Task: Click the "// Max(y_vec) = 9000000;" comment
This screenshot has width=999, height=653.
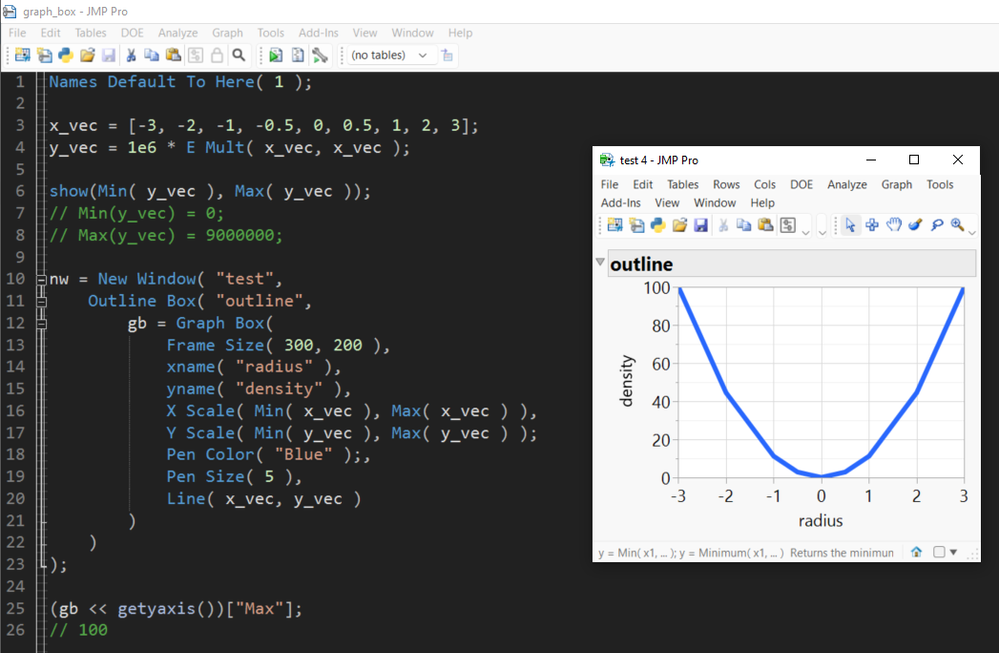Action: click(166, 235)
